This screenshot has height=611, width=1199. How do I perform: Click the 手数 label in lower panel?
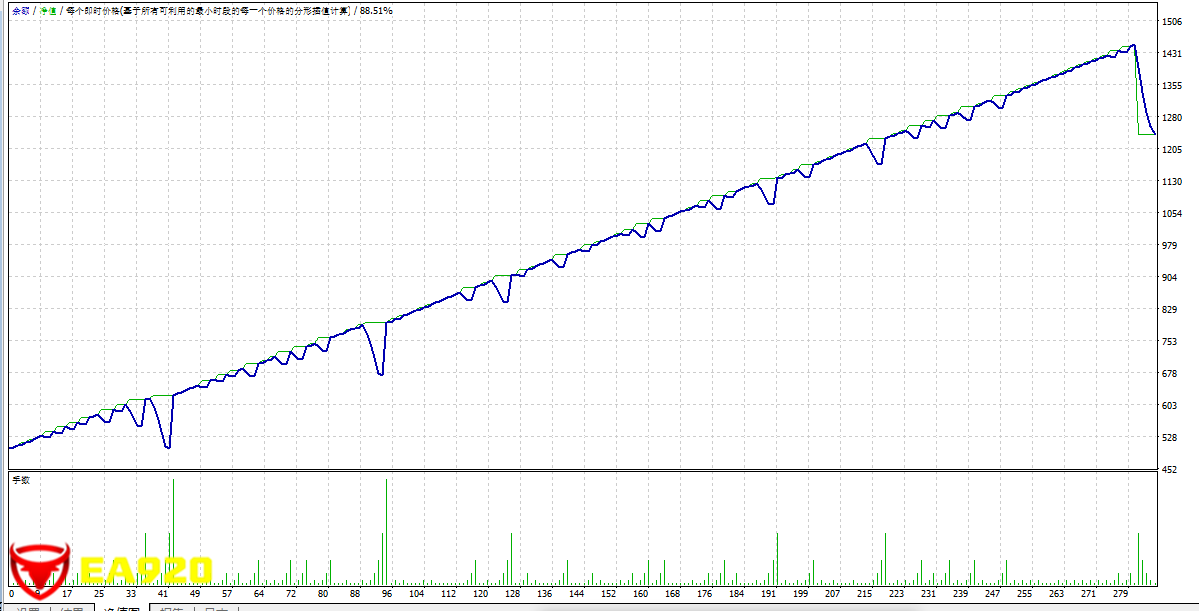click(20, 481)
